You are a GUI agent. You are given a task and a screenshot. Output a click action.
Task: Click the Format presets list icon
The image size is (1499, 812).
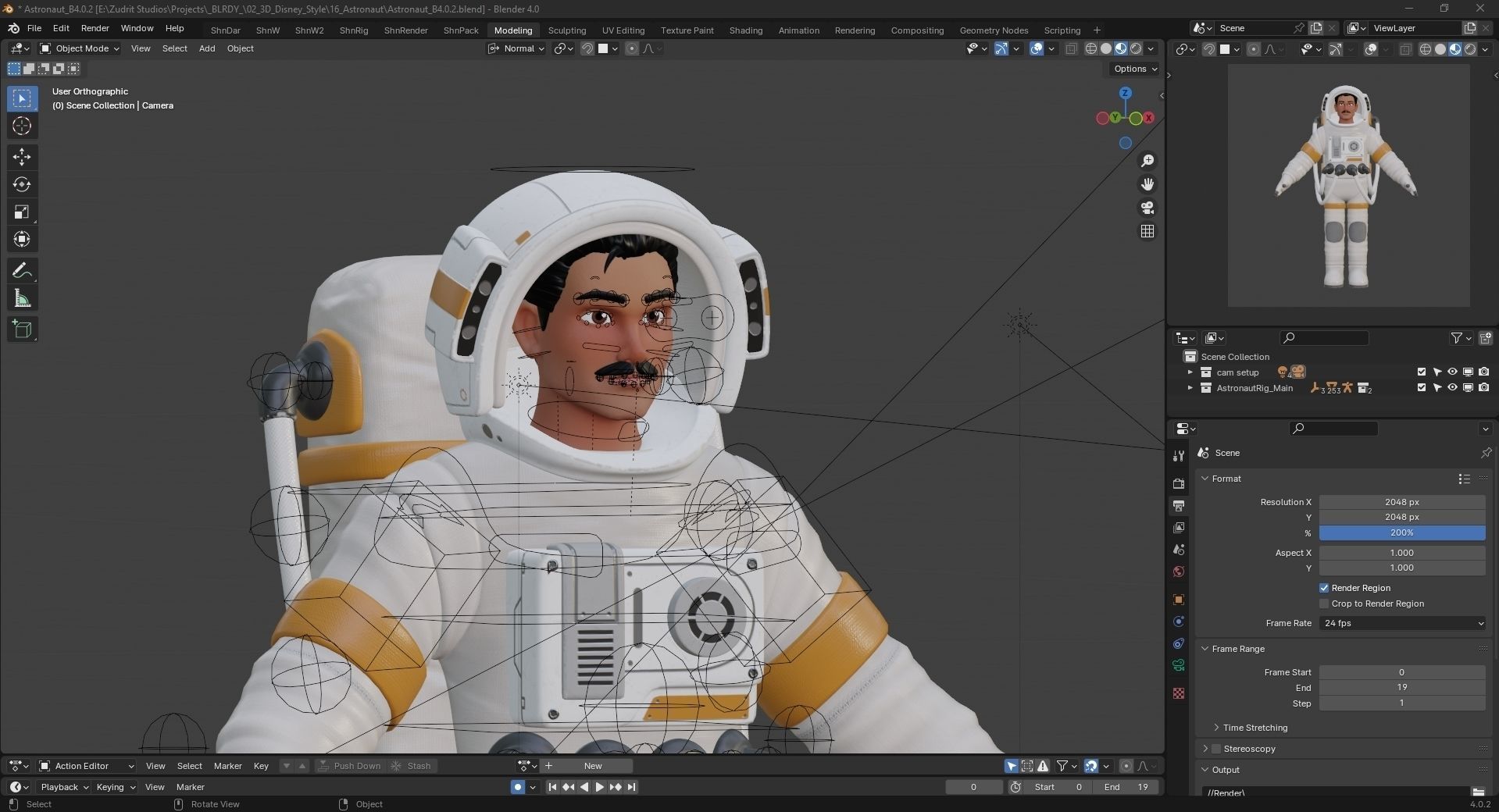(x=1464, y=479)
